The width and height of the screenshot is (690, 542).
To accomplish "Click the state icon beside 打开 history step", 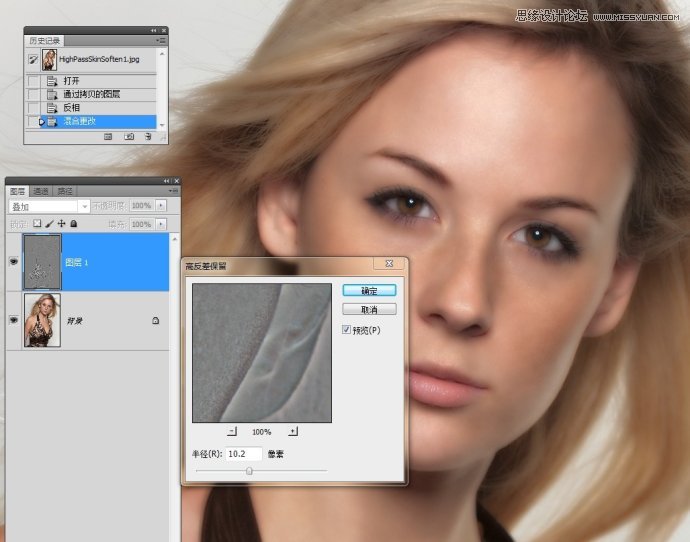I will pos(52,81).
